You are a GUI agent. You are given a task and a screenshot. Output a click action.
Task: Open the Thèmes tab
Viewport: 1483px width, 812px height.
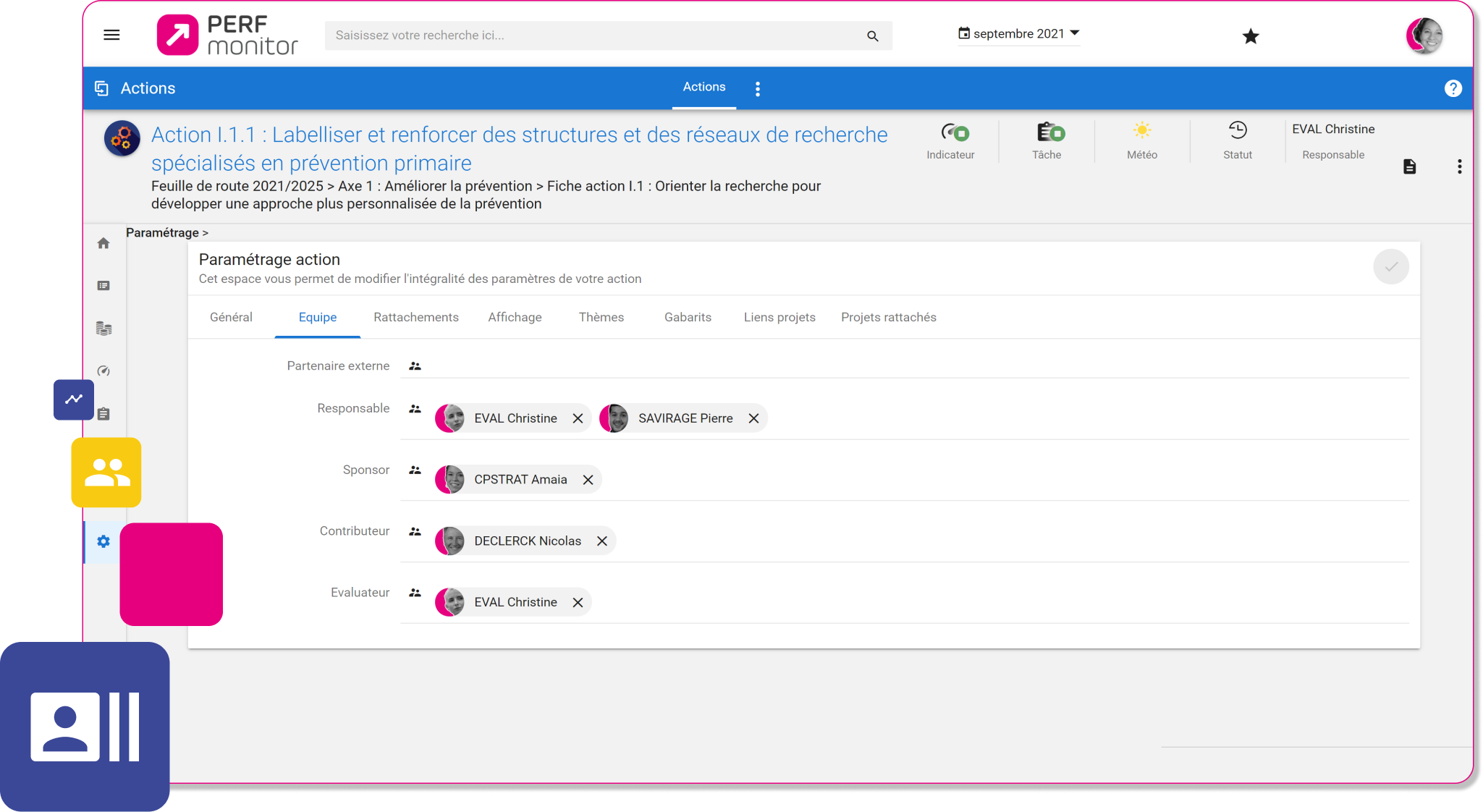(x=601, y=317)
